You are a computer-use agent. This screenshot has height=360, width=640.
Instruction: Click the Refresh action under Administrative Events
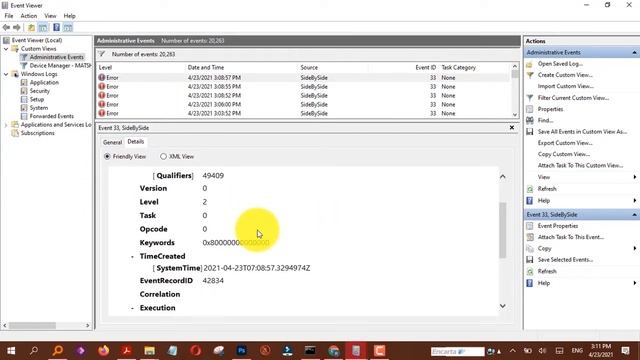coord(547,189)
